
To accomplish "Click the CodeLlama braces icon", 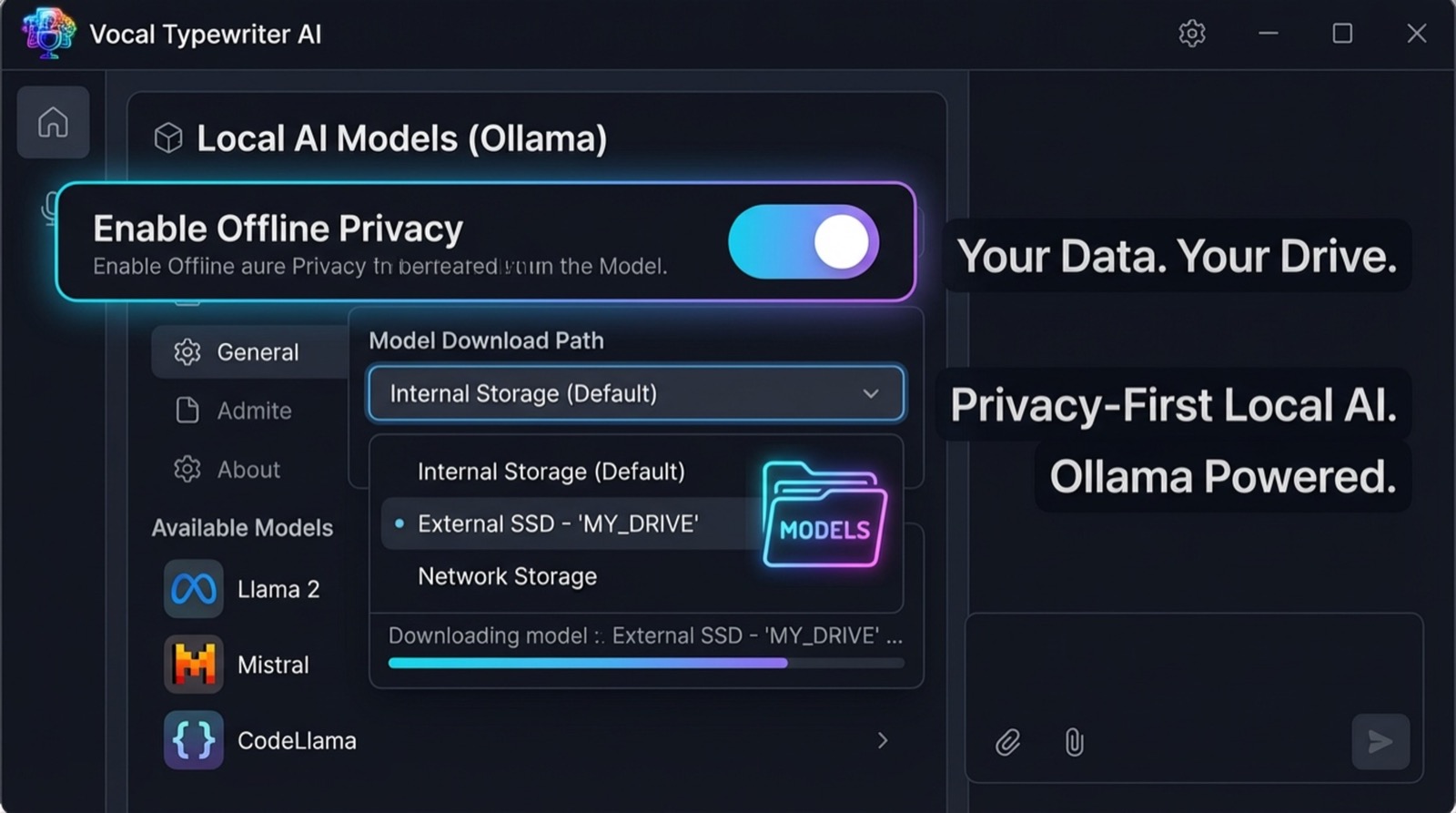I will pos(194,740).
